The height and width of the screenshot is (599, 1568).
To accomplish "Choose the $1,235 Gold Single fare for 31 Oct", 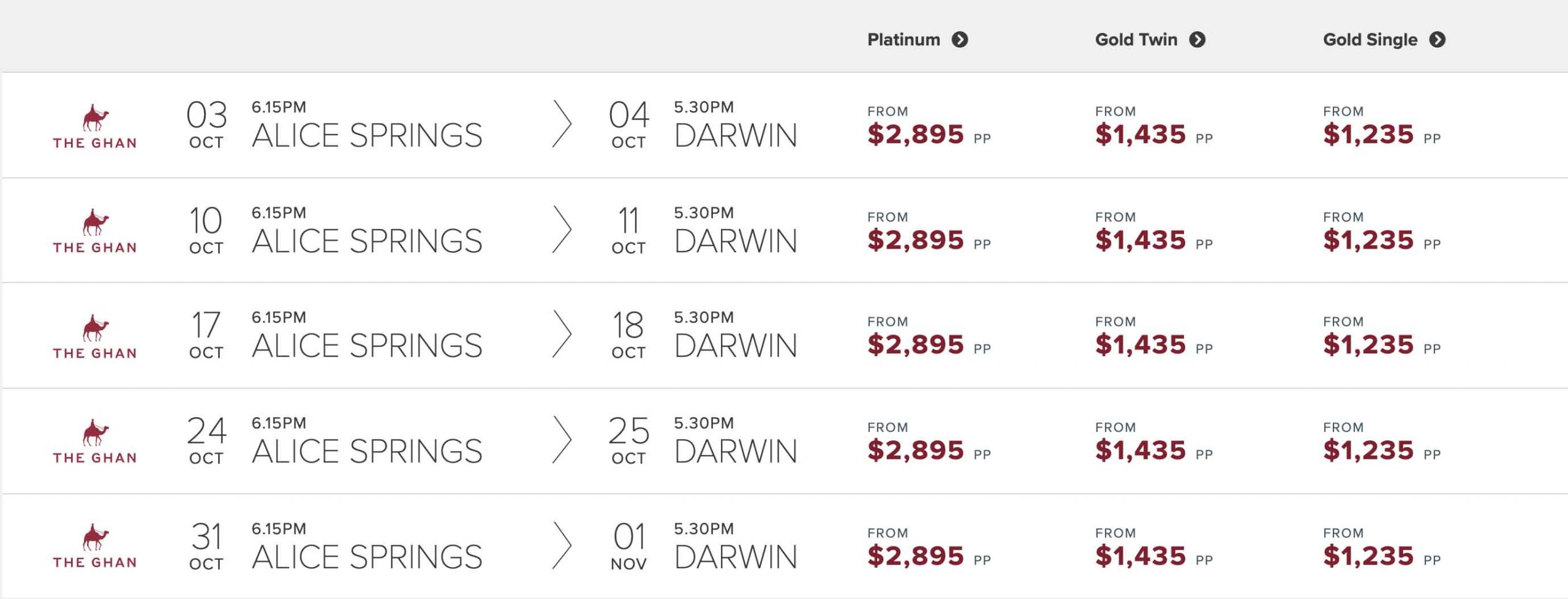I will [x=1368, y=556].
